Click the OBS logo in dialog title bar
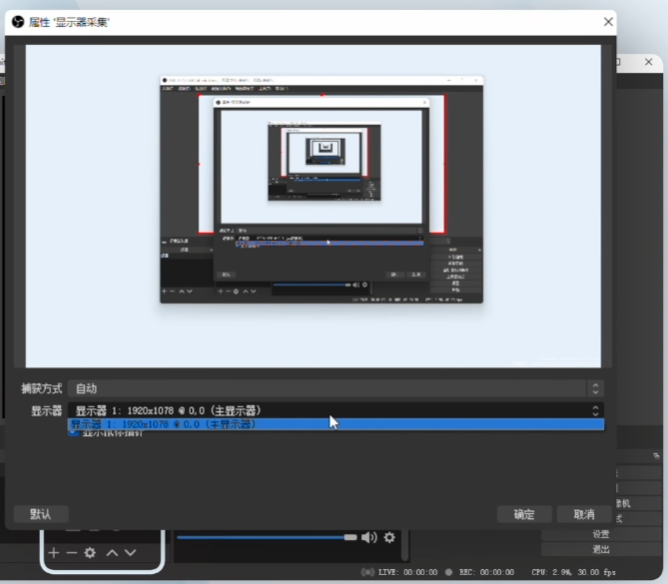668x584 pixels. [x=17, y=22]
